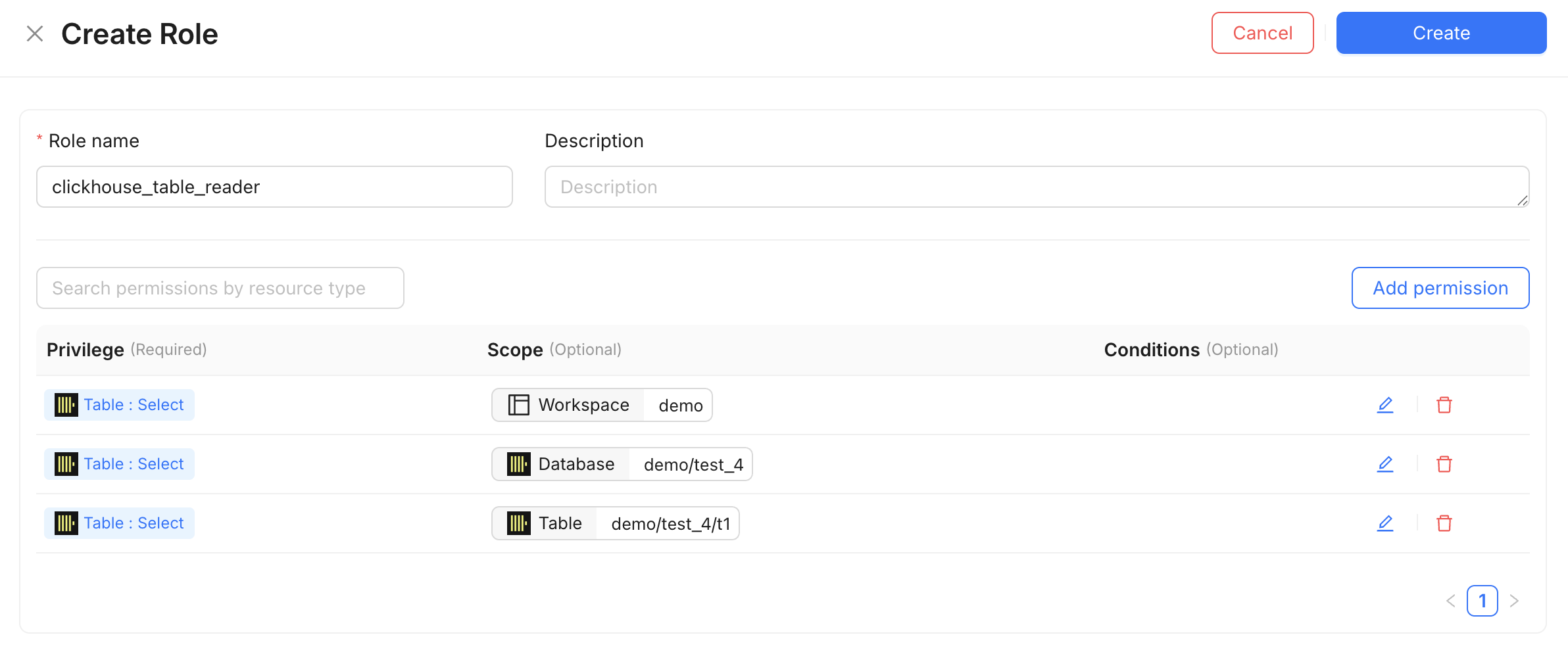Image resolution: width=1568 pixels, height=656 pixels.
Task: Click the Create Role title
Action: (x=139, y=34)
